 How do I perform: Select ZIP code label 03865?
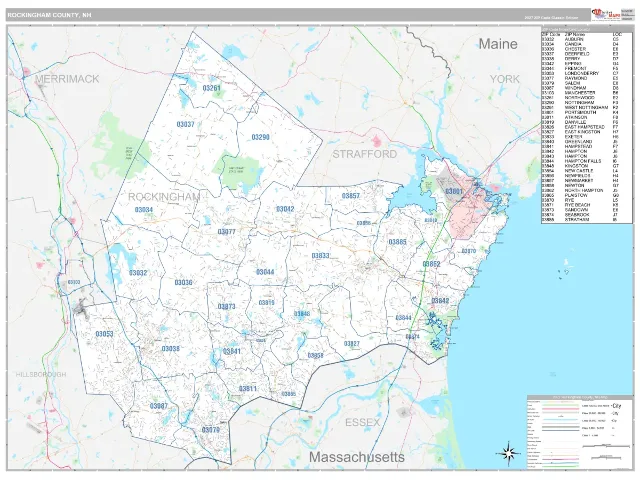(289, 394)
